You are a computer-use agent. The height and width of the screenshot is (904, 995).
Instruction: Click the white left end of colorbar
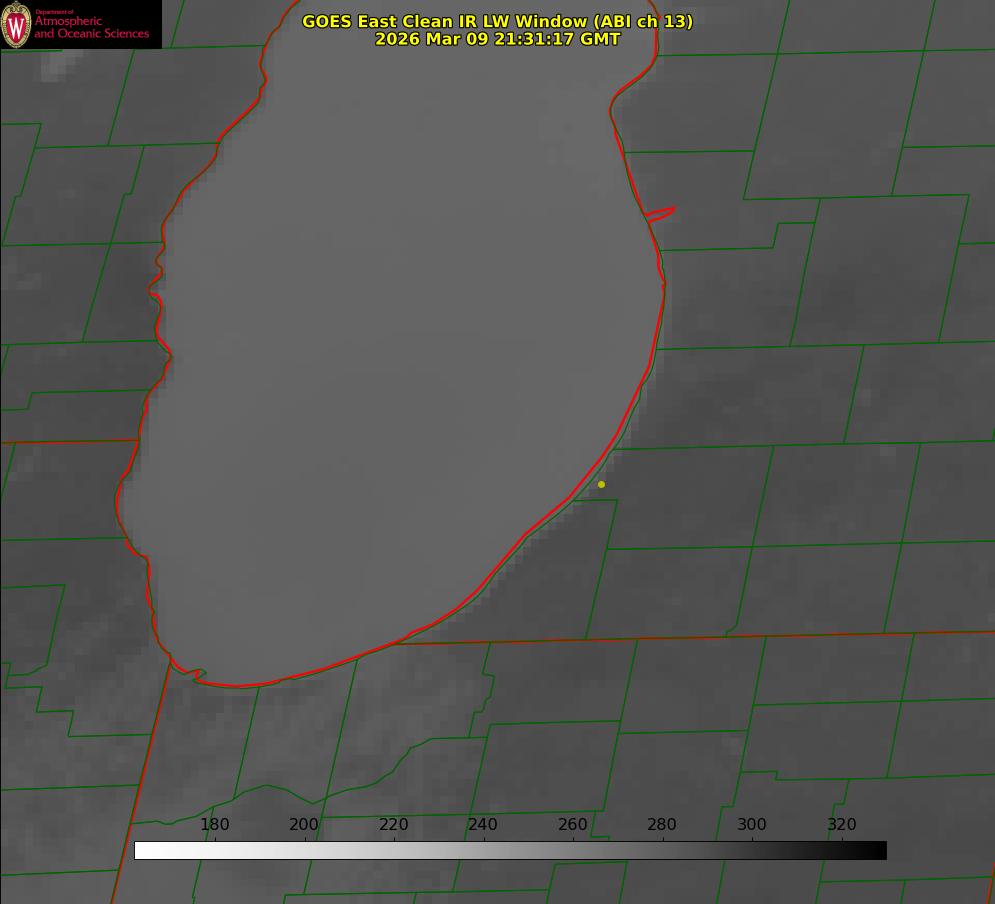[x=142, y=850]
